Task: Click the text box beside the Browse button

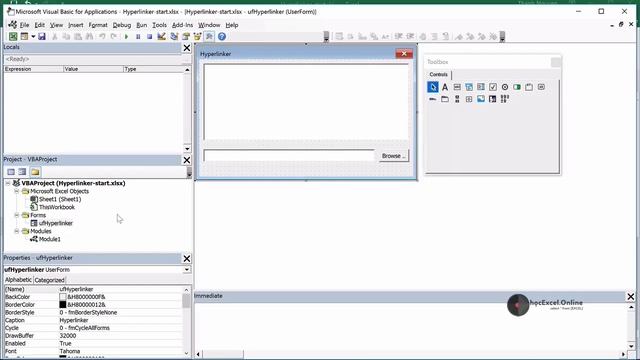Action: click(x=289, y=156)
